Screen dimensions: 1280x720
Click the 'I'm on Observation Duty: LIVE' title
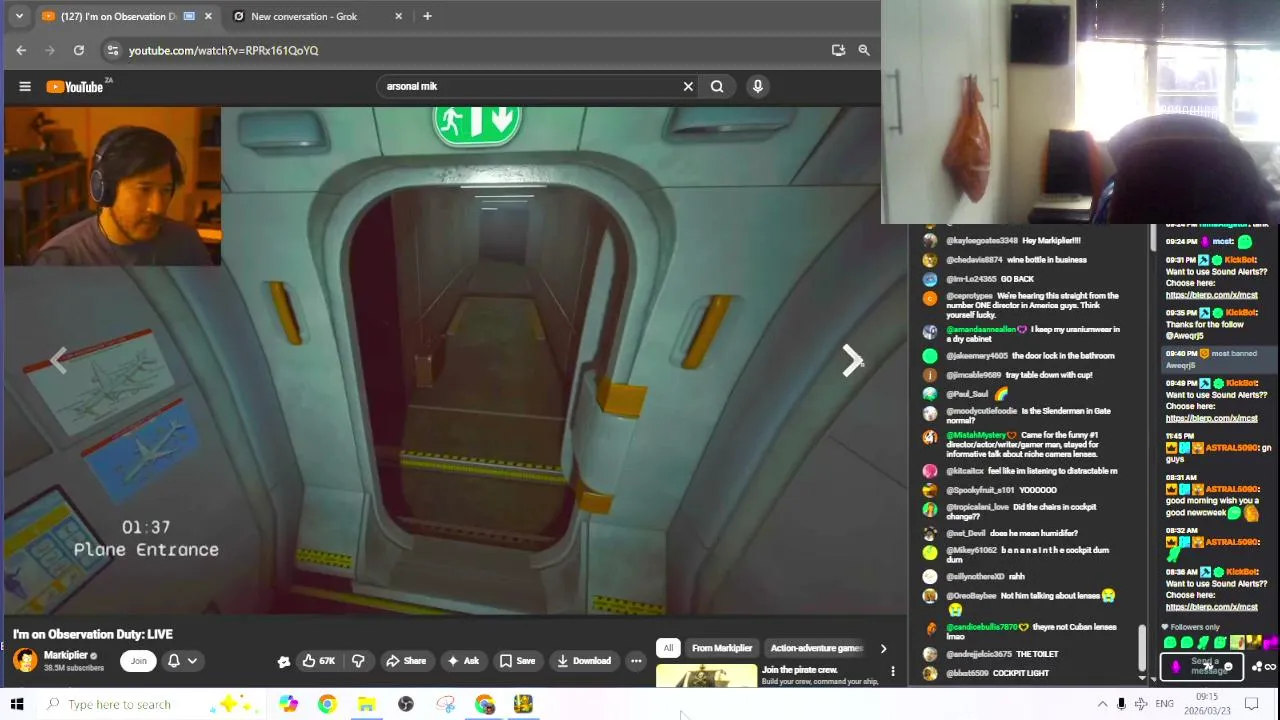[x=93, y=634]
